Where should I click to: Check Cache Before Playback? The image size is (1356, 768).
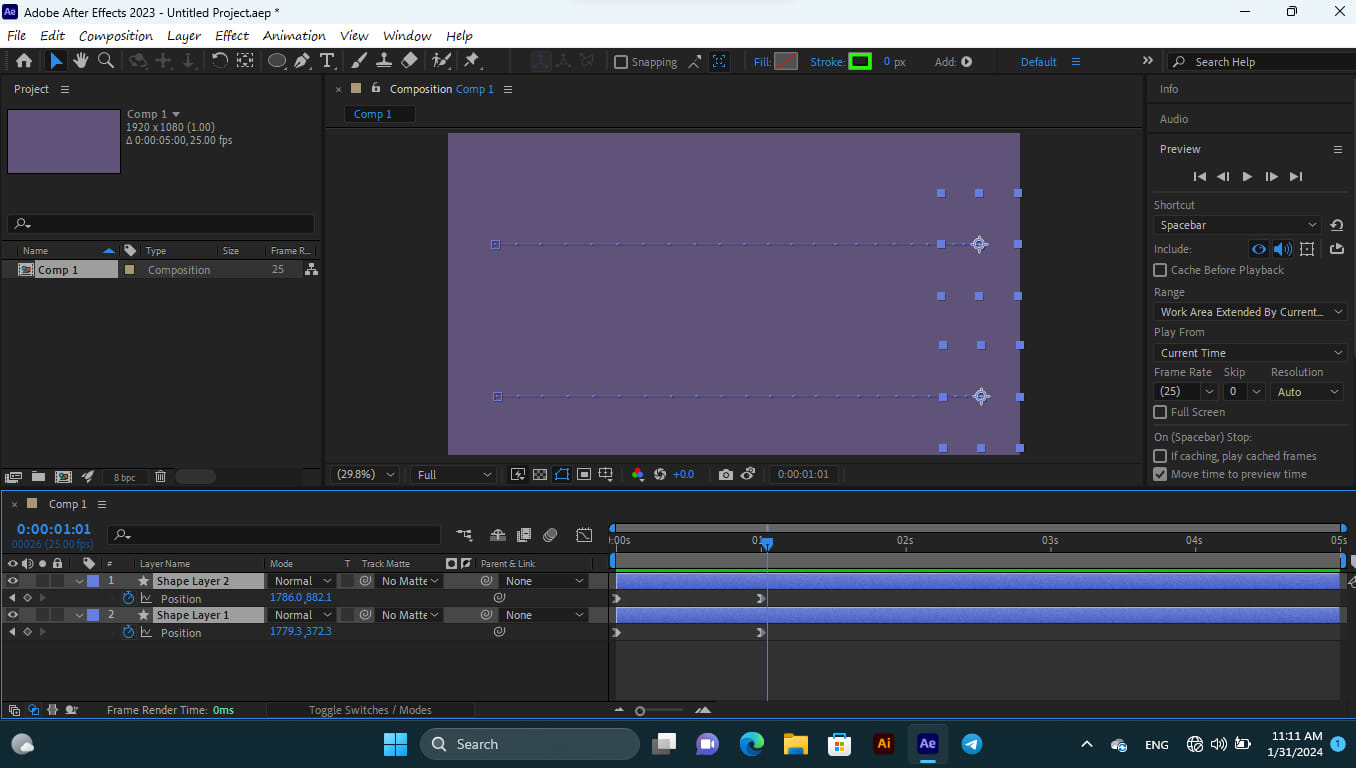(x=1160, y=270)
